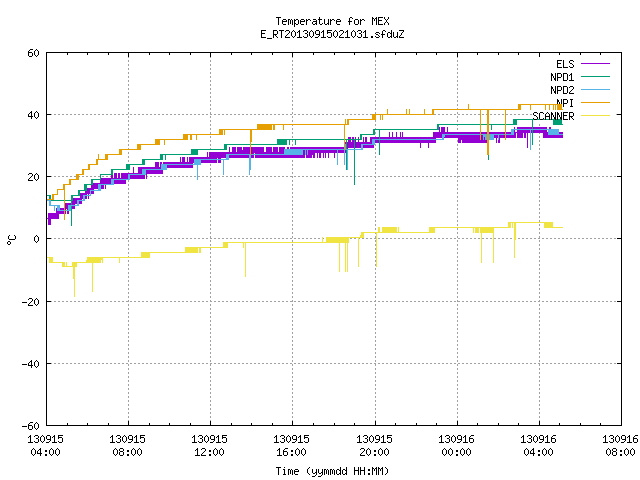This screenshot has height=480, width=640.
Task: Click the °C y-axis unit label
Action: [x=12, y=240]
